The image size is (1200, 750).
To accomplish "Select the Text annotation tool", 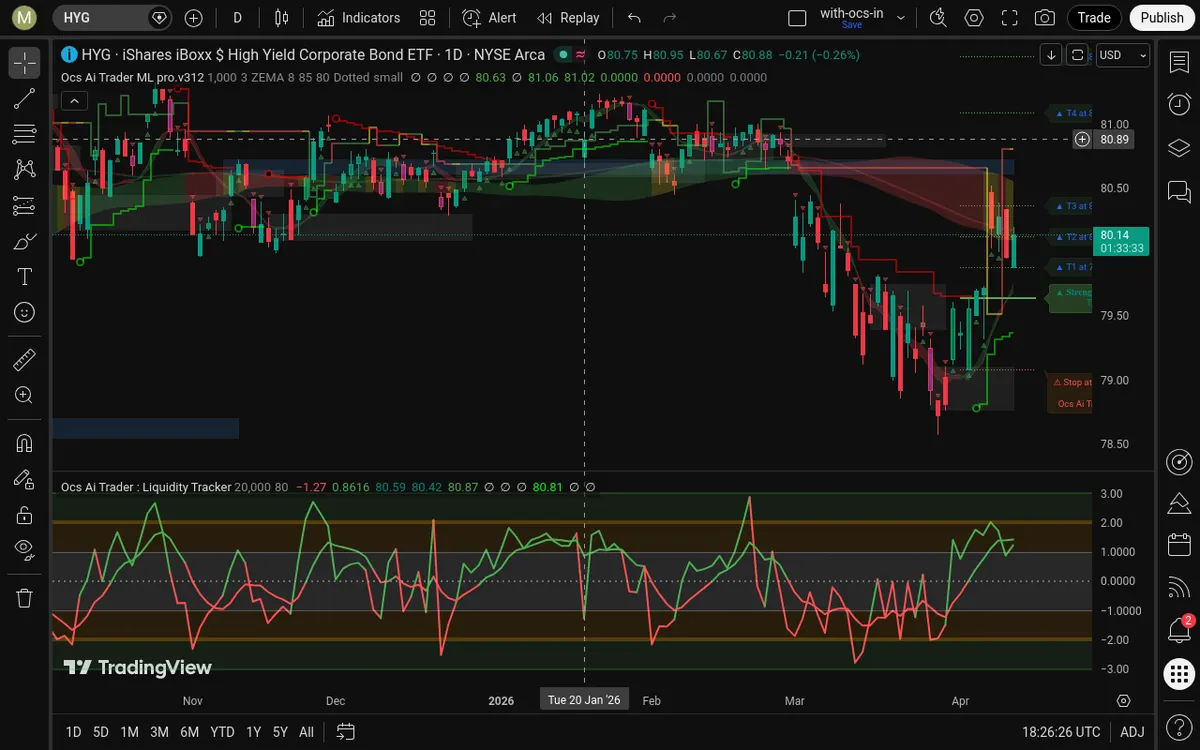I will (x=25, y=277).
